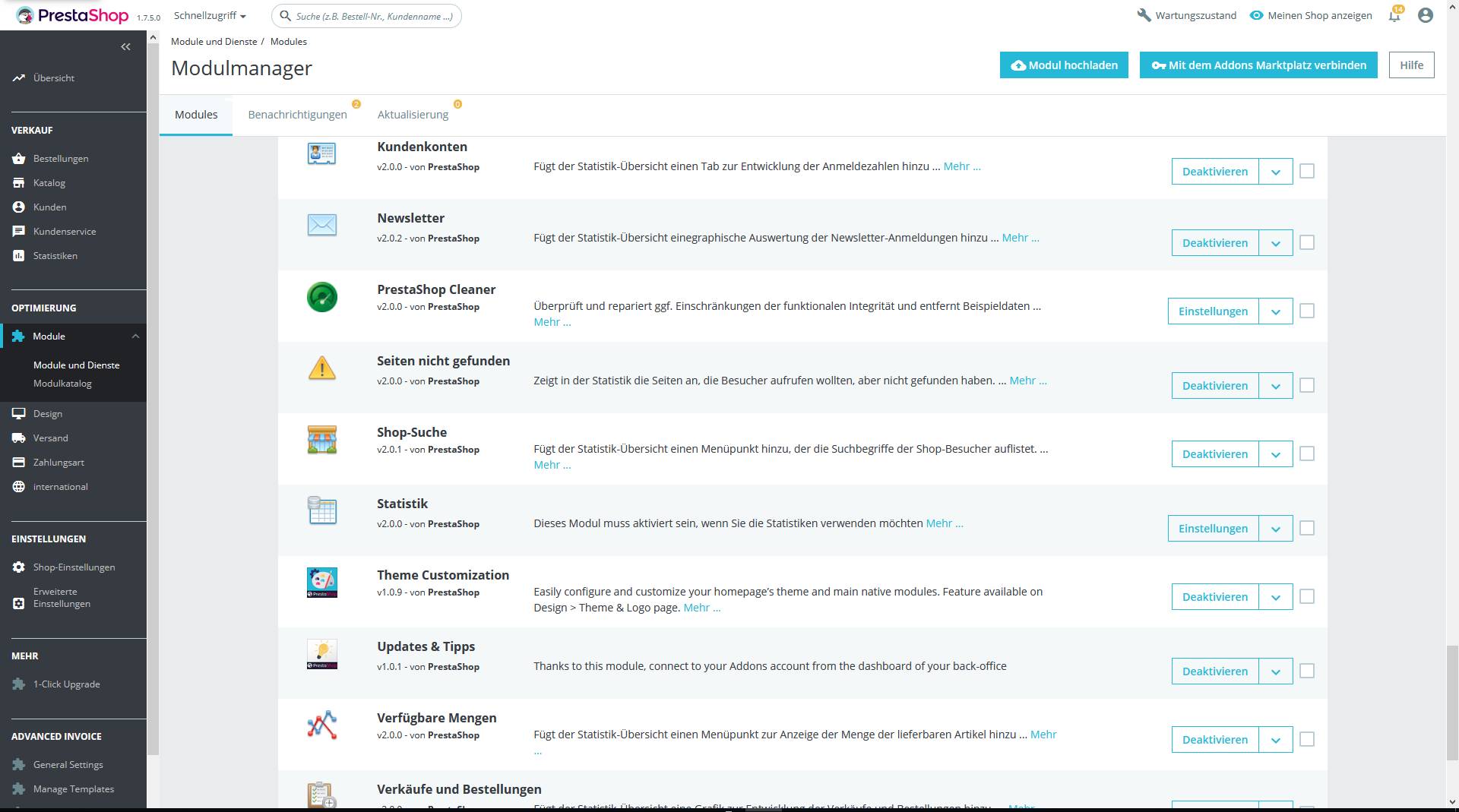Expand dropdown next to Kundenkonten Deaktivieren
This screenshot has height=812, width=1459.
pos(1276,172)
